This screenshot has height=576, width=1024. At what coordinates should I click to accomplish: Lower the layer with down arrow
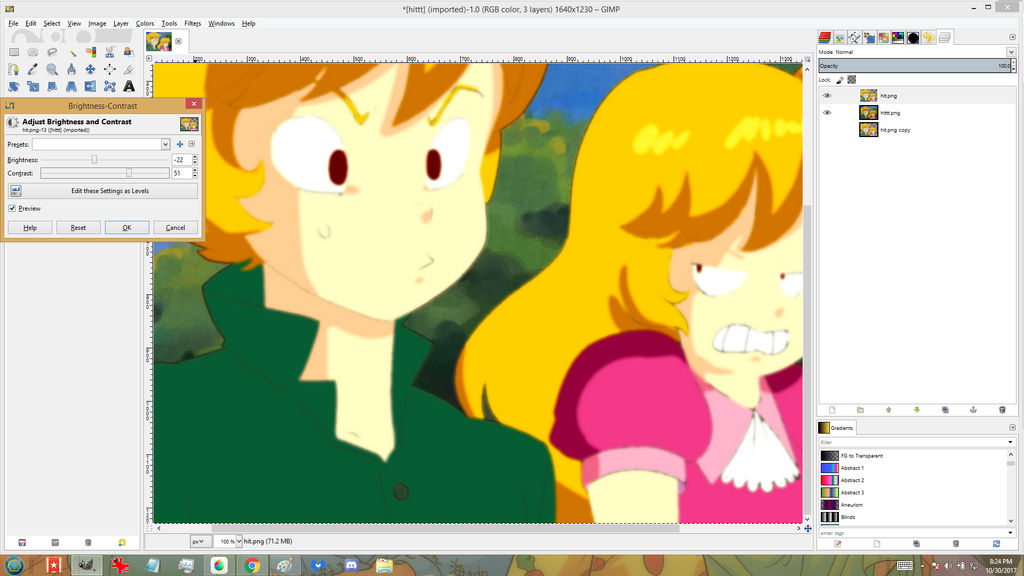coord(916,409)
